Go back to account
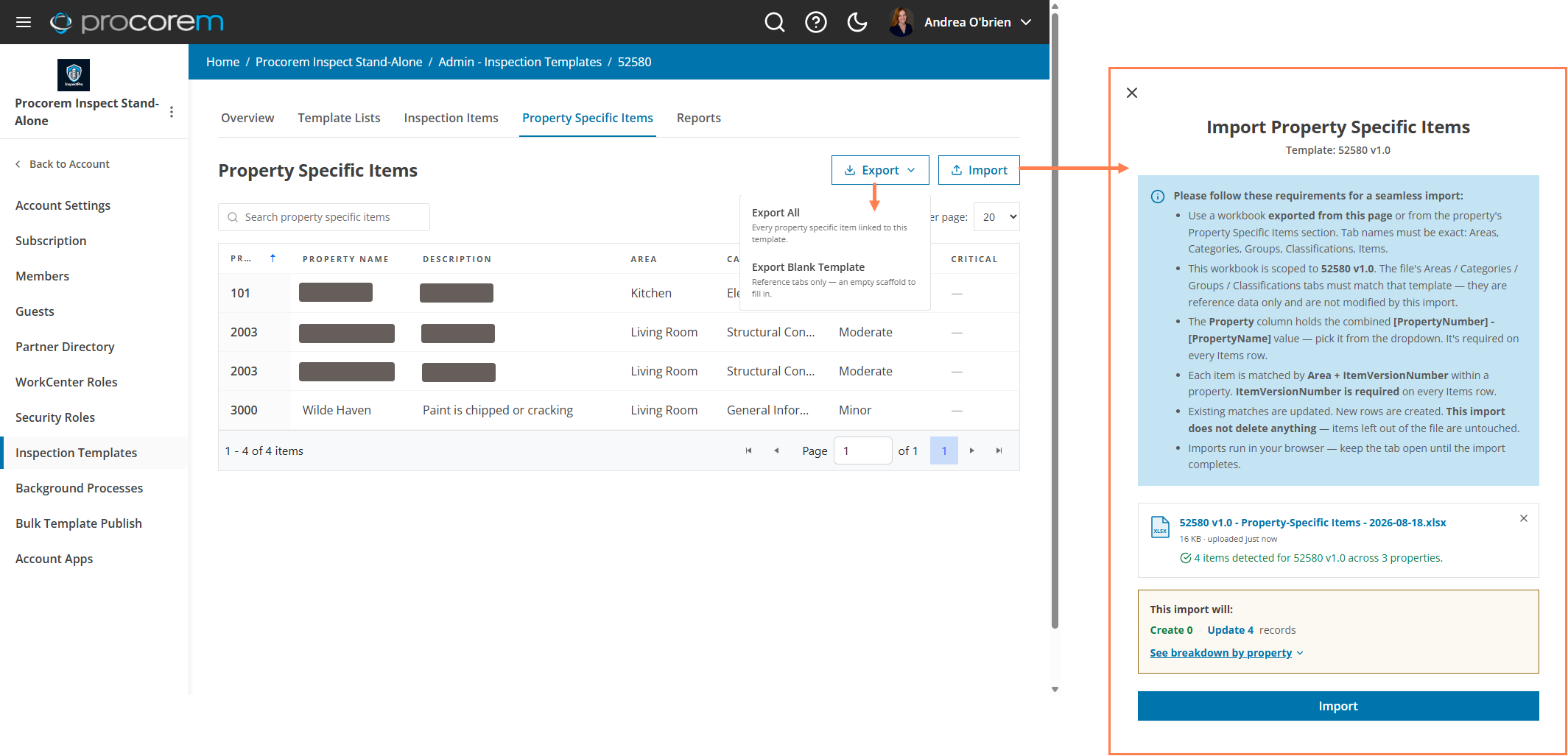This screenshot has width=1568, height=756. pos(63,164)
